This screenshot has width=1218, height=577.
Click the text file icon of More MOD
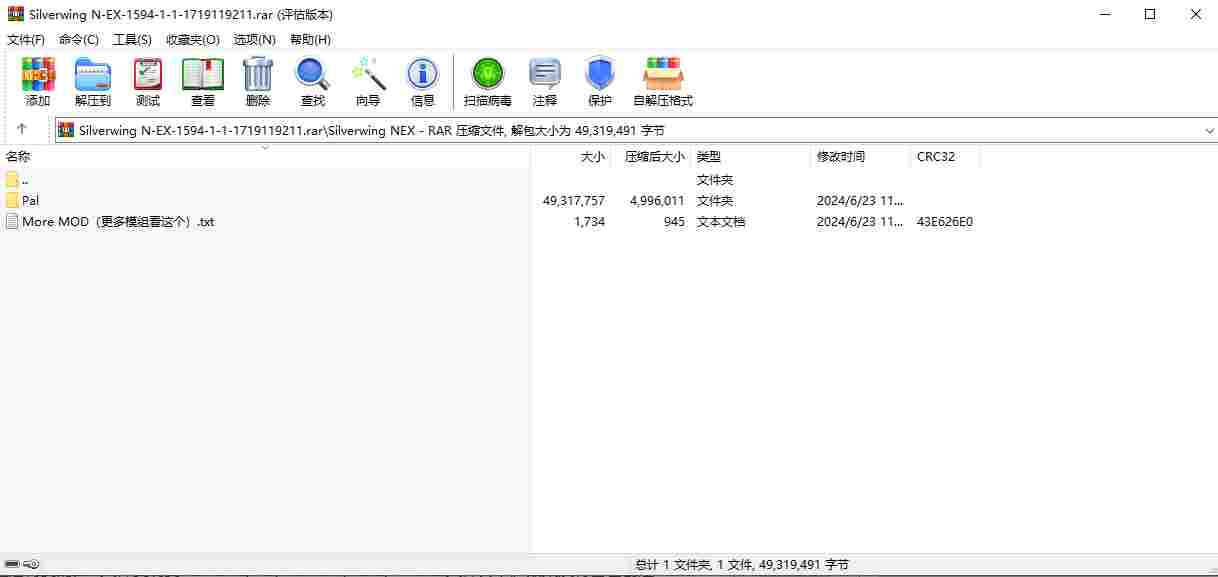pos(12,221)
